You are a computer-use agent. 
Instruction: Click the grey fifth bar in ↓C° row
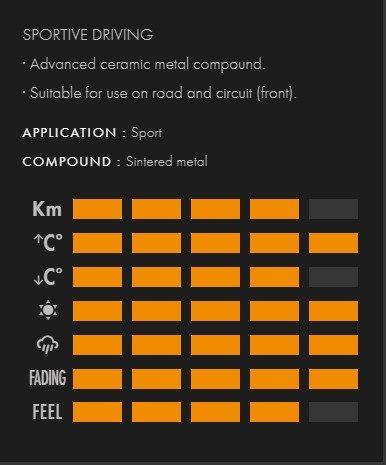point(333,277)
